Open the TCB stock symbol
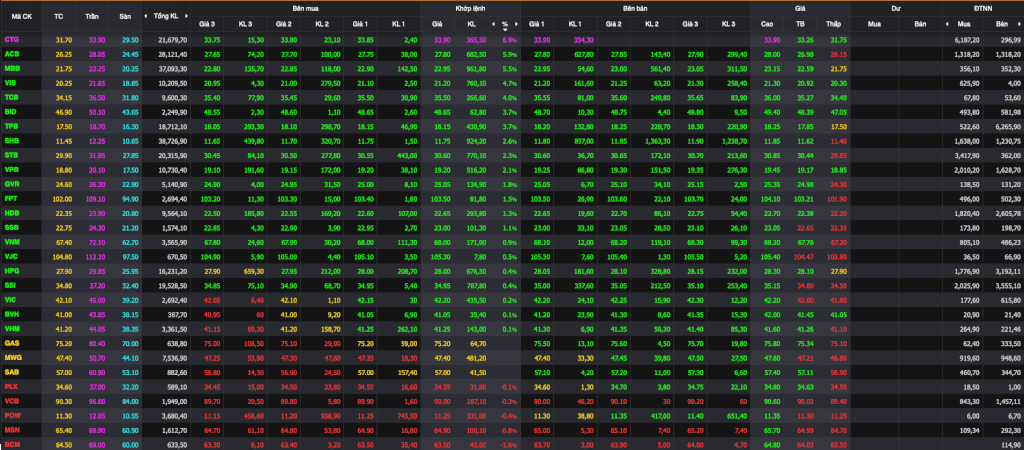1024x450 pixels. click(x=10, y=97)
